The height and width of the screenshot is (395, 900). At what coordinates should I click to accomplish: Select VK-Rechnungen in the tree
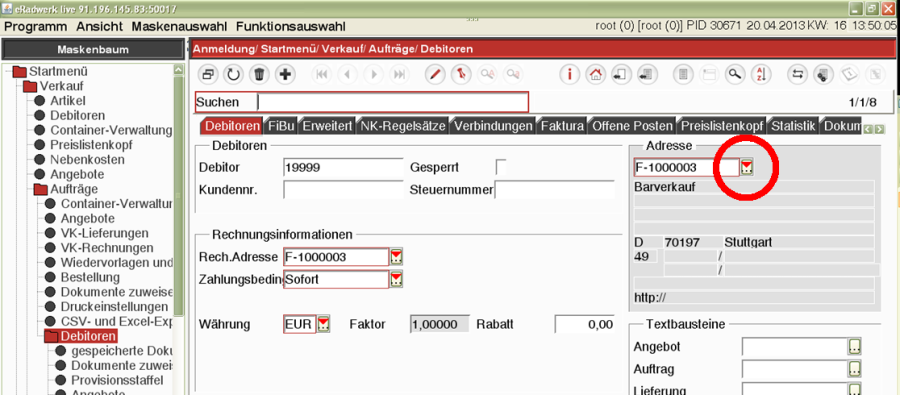(107, 248)
